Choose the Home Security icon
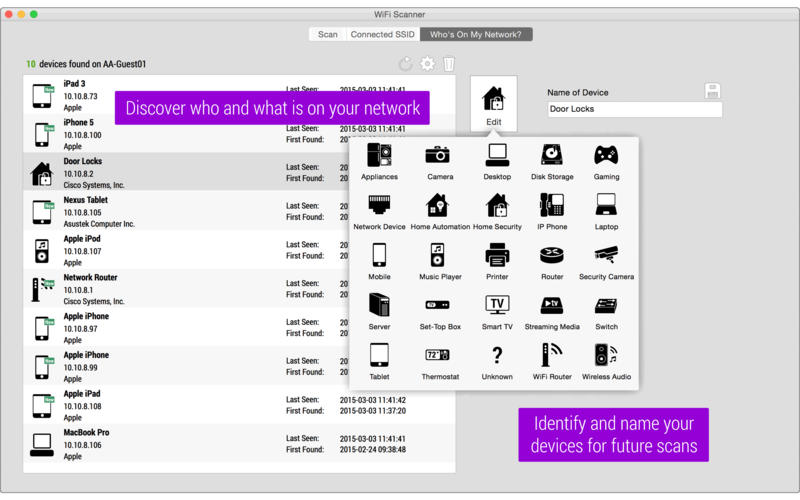 click(x=497, y=205)
